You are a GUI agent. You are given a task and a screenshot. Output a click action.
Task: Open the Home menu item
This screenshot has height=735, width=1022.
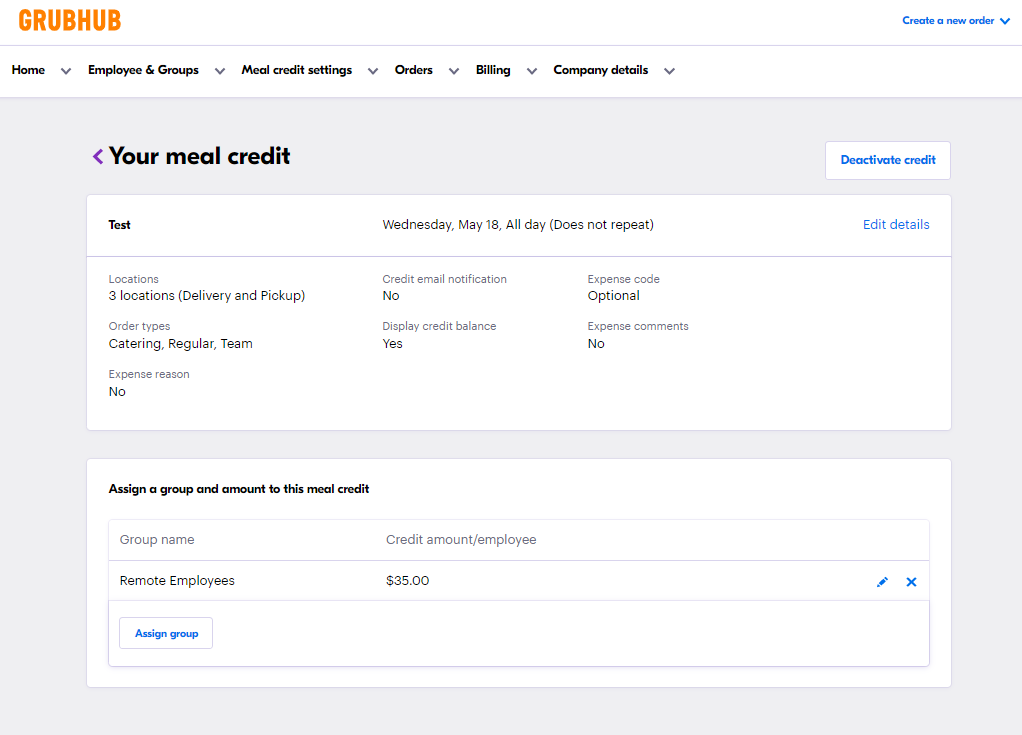coord(28,70)
